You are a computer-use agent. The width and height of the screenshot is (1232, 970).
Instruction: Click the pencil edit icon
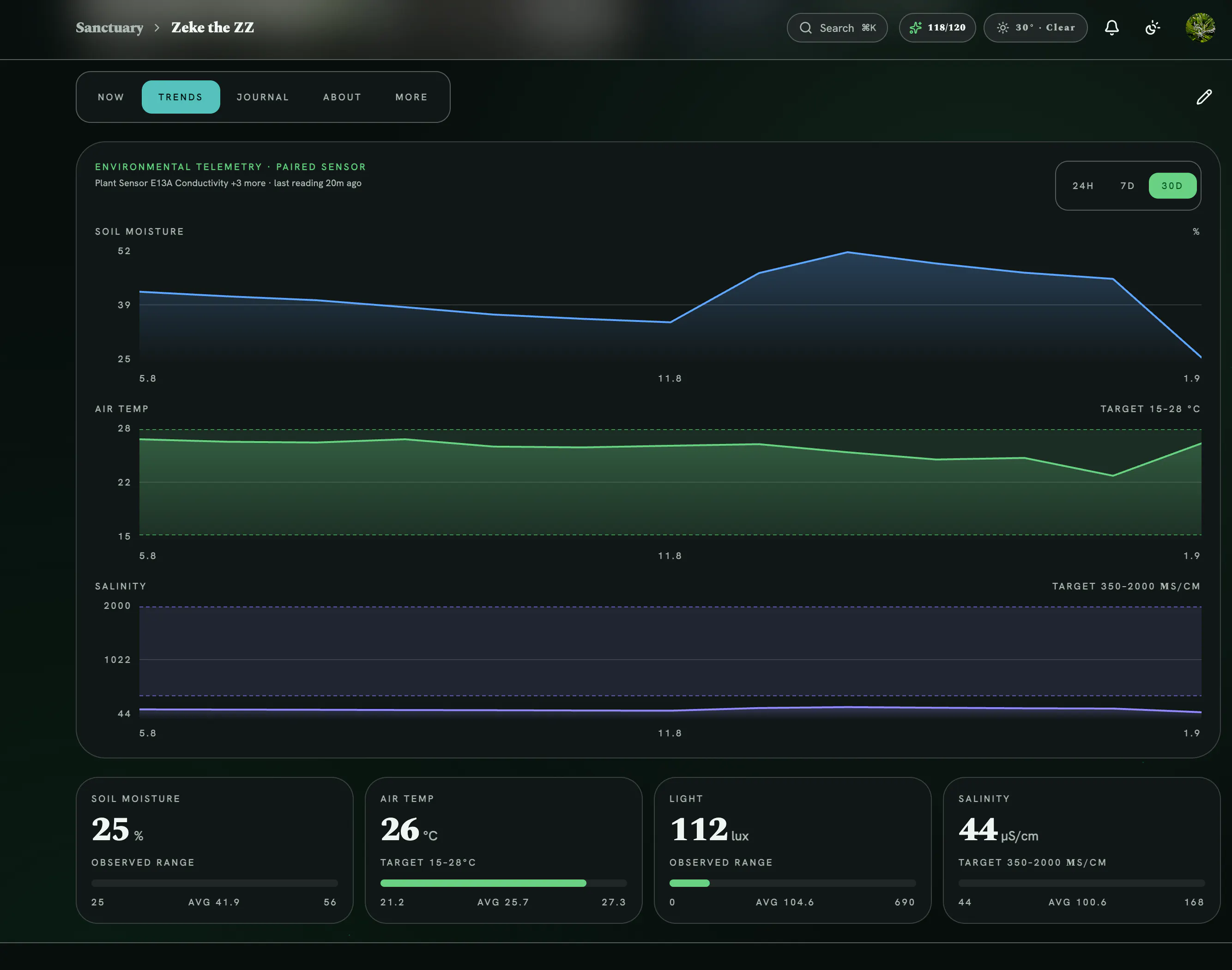1204,97
